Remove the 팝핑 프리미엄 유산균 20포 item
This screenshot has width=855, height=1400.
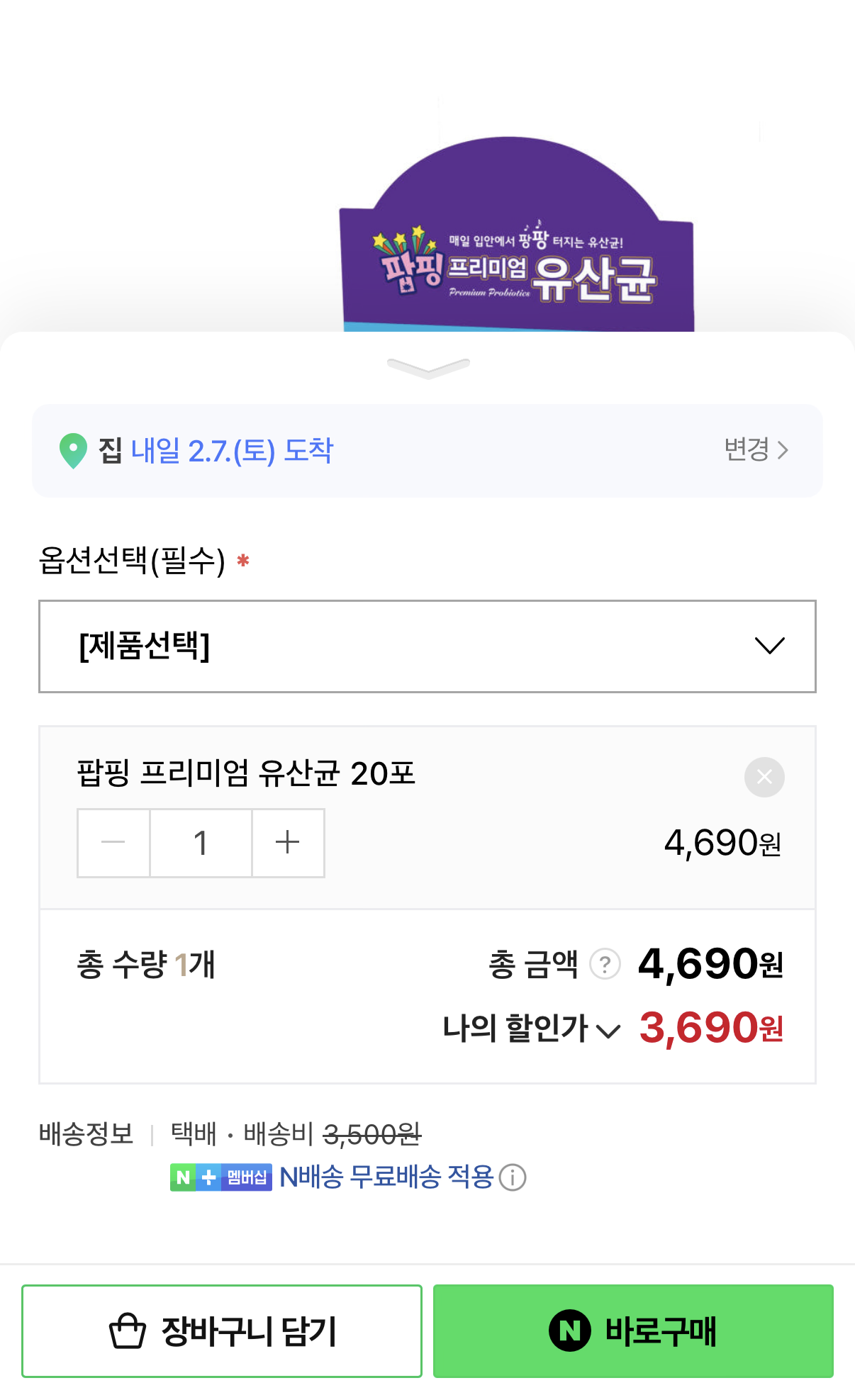click(x=764, y=777)
